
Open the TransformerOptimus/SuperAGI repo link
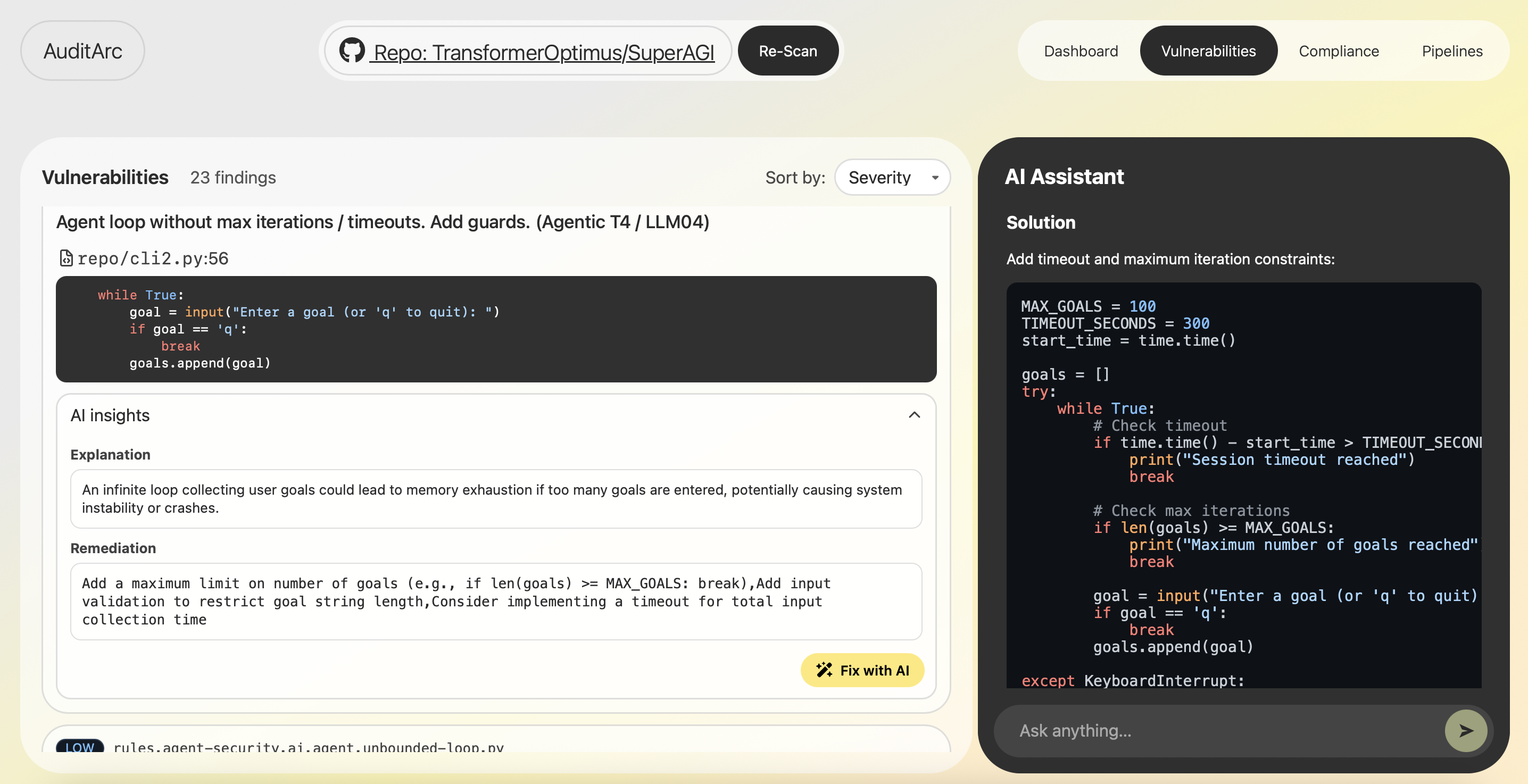point(543,52)
